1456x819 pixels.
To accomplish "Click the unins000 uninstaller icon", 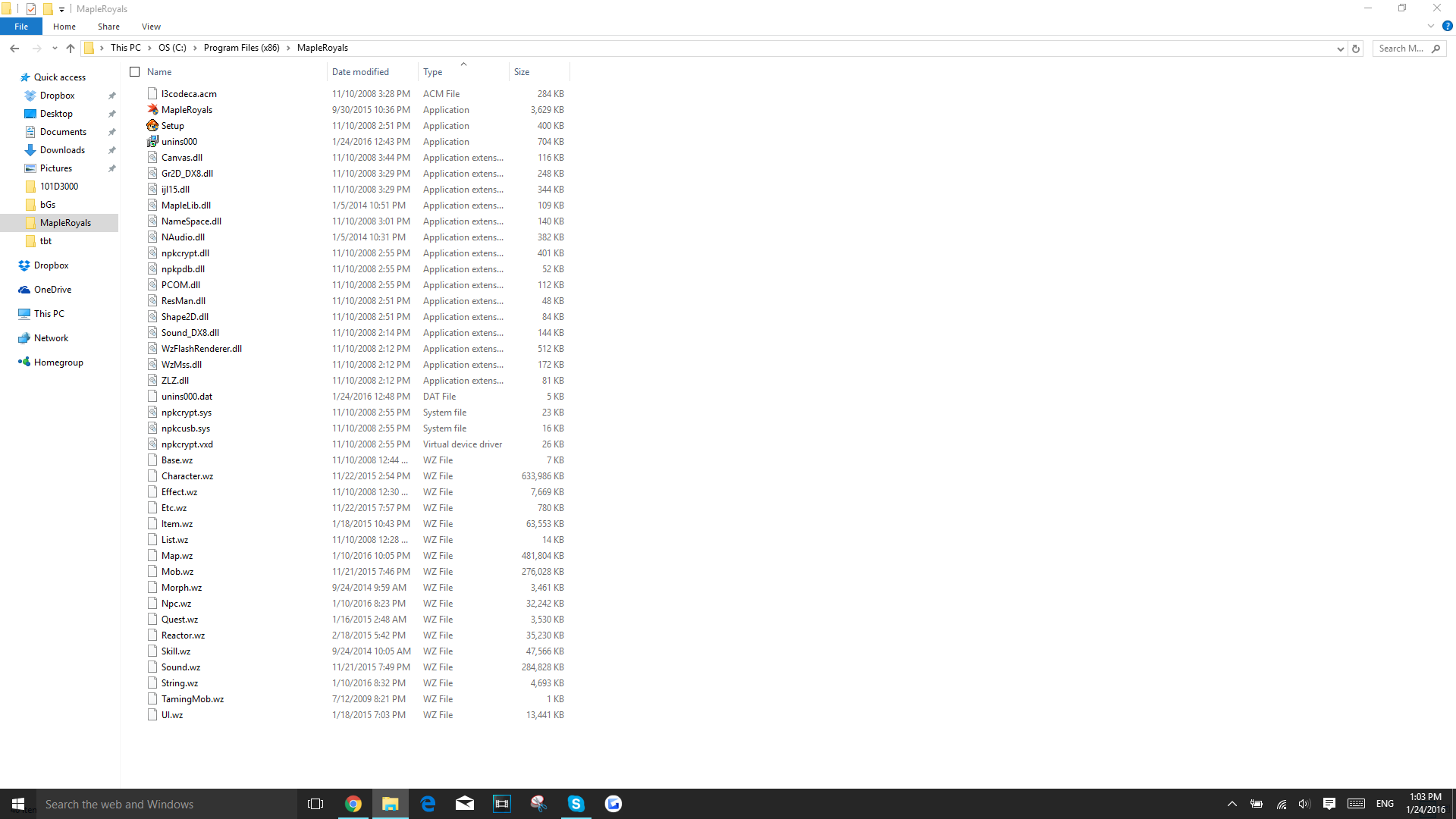I will (x=152, y=142).
